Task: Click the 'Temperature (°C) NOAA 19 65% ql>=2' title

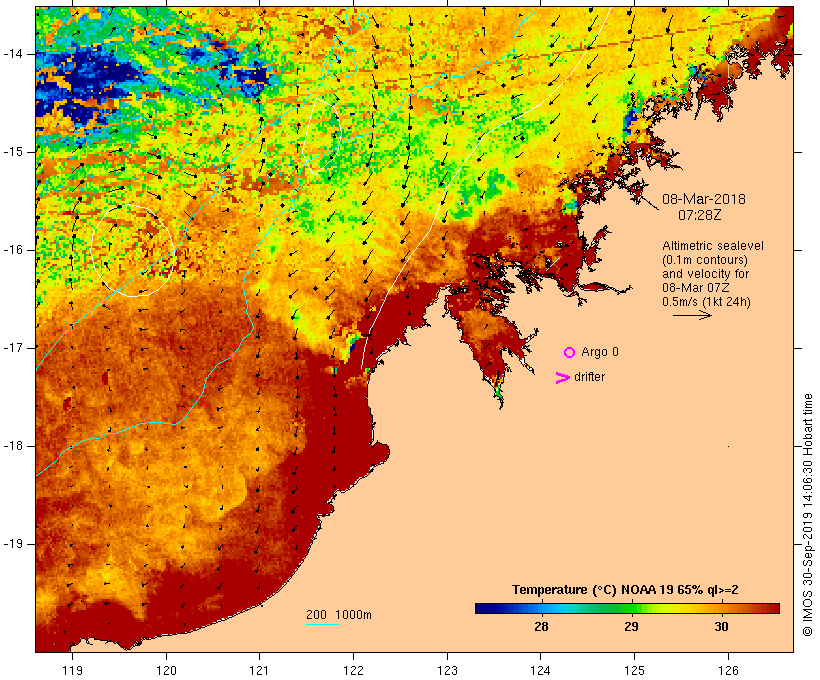Action: click(x=625, y=590)
